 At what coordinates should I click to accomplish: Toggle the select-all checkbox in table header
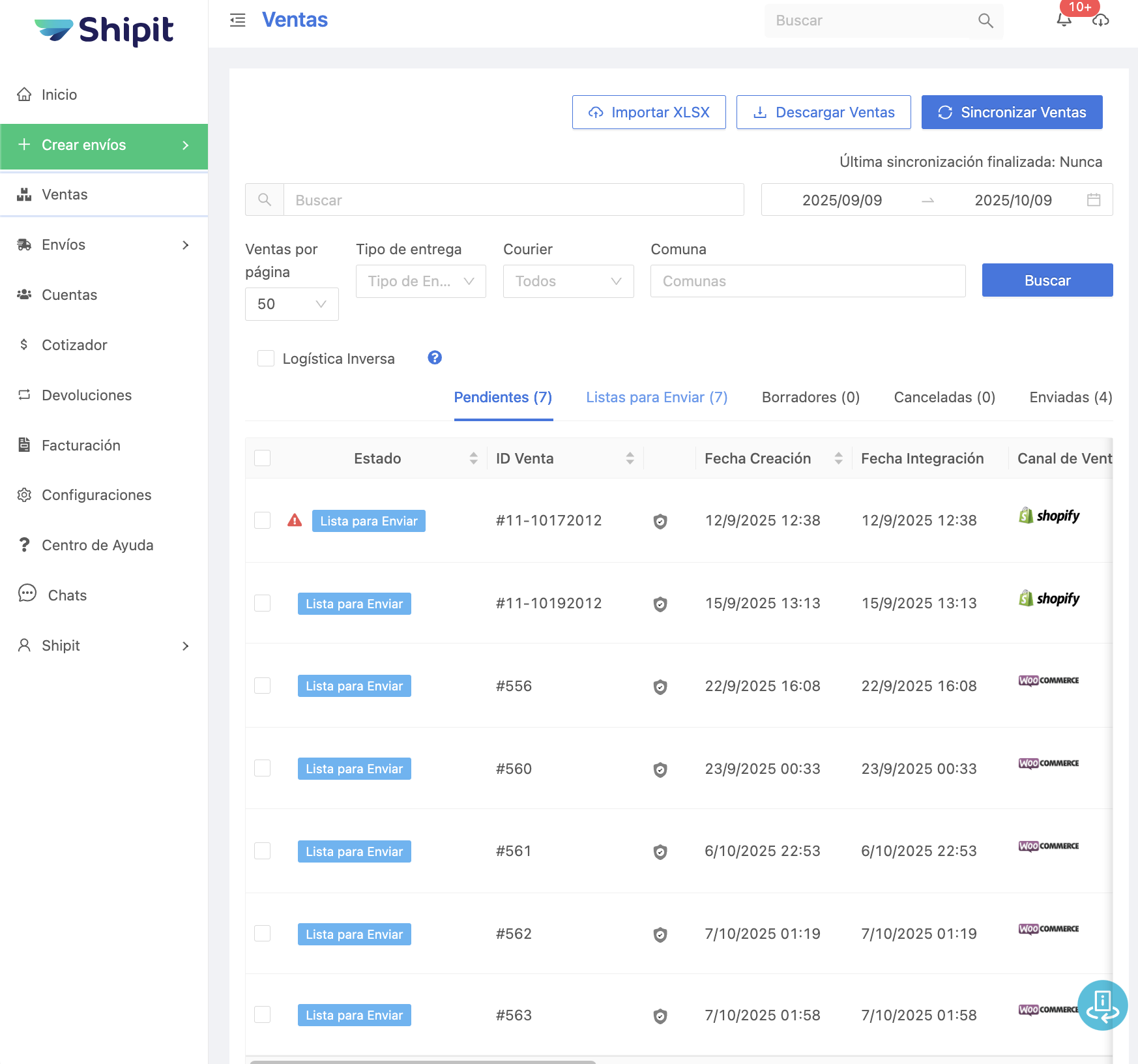[263, 458]
